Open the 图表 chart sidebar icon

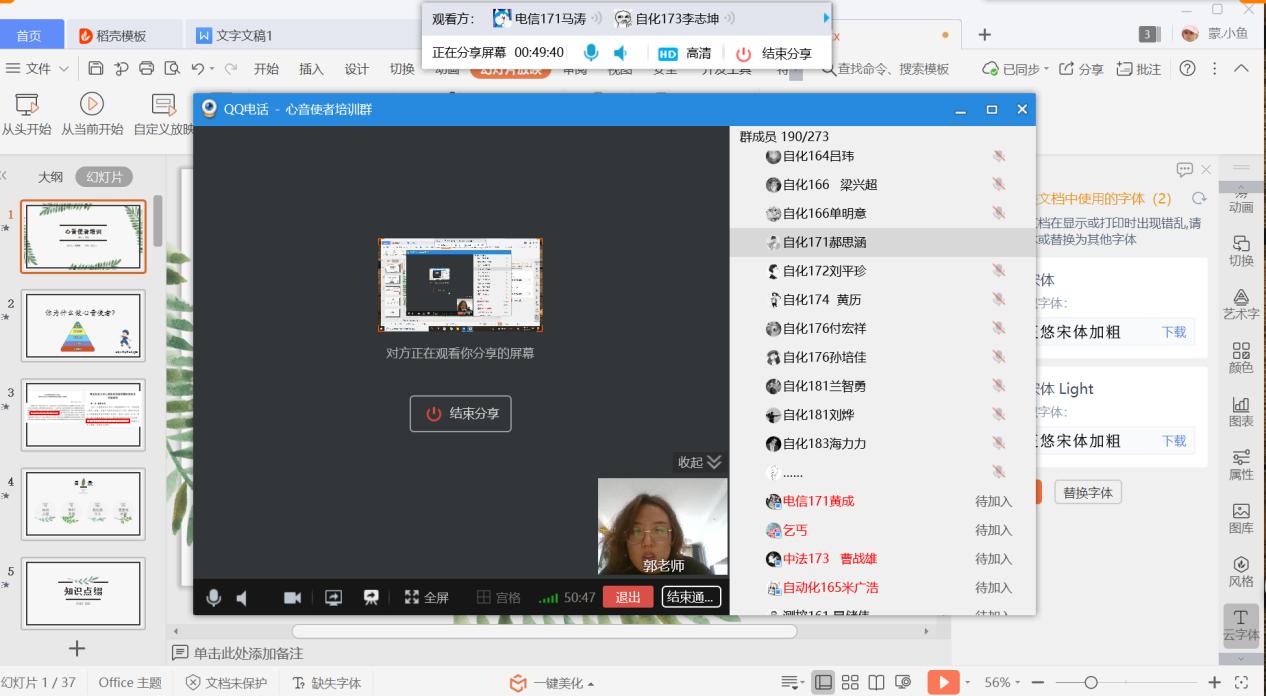tap(1241, 411)
